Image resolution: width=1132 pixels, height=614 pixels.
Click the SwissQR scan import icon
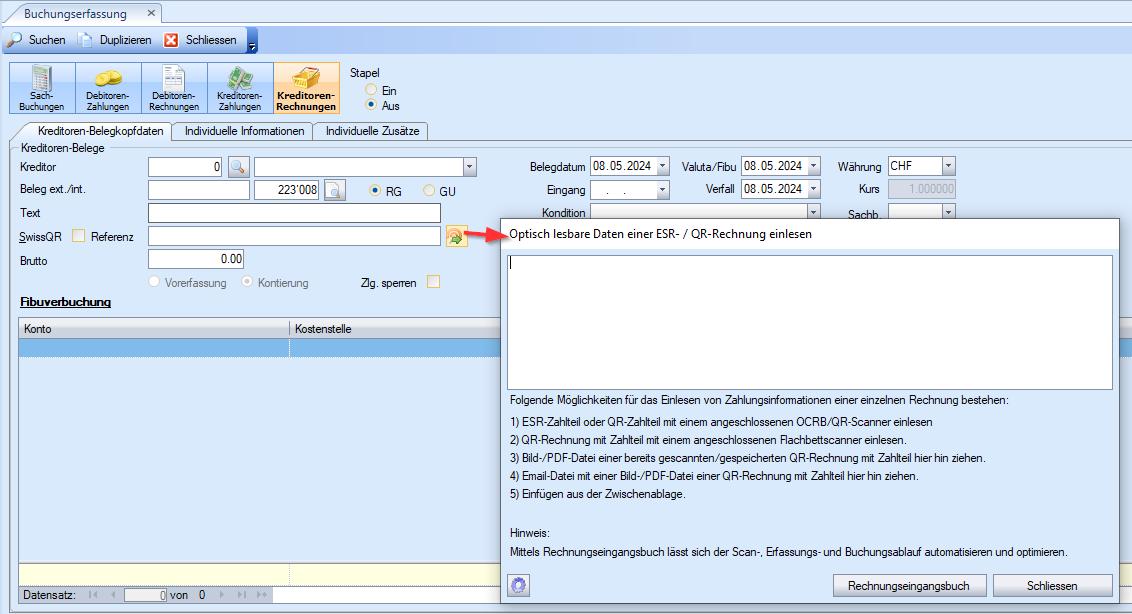(x=456, y=237)
